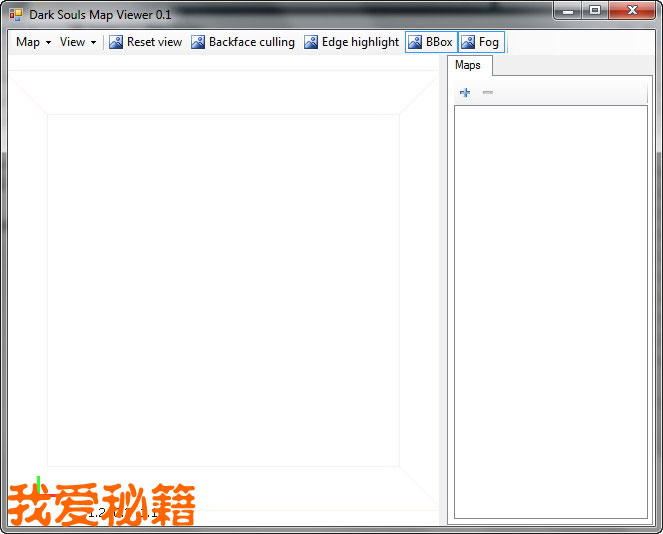Minimize the Map Viewer window
The width and height of the screenshot is (663, 534).
[x=570, y=11]
